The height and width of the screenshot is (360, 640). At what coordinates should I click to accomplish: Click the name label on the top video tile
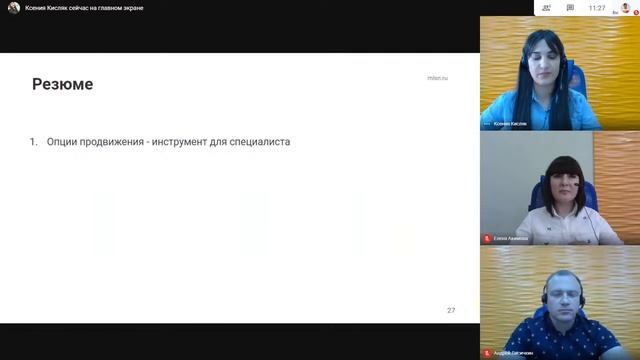(510, 124)
